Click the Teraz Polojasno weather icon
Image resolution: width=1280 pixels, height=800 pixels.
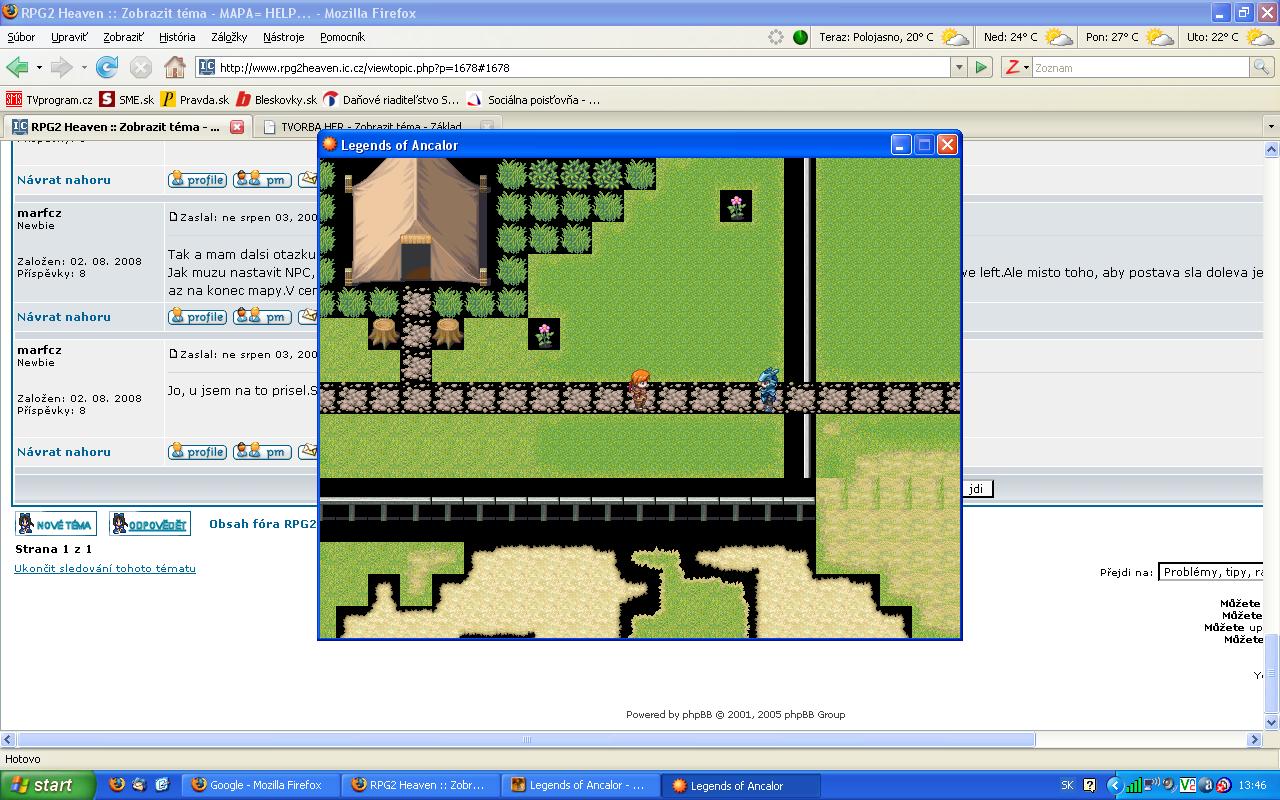click(955, 37)
